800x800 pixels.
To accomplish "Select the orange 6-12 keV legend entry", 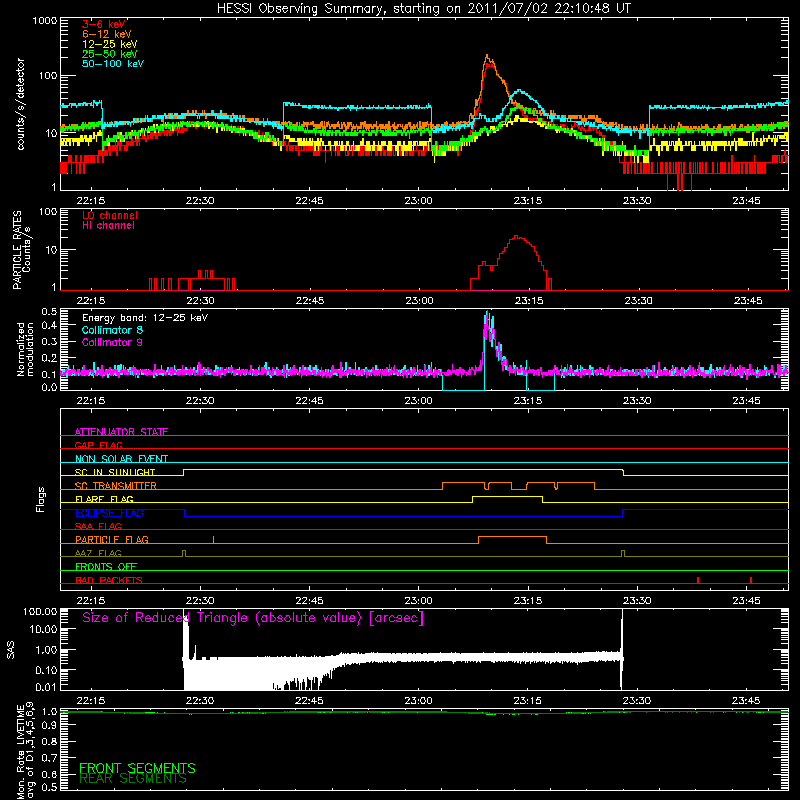I will [107, 34].
